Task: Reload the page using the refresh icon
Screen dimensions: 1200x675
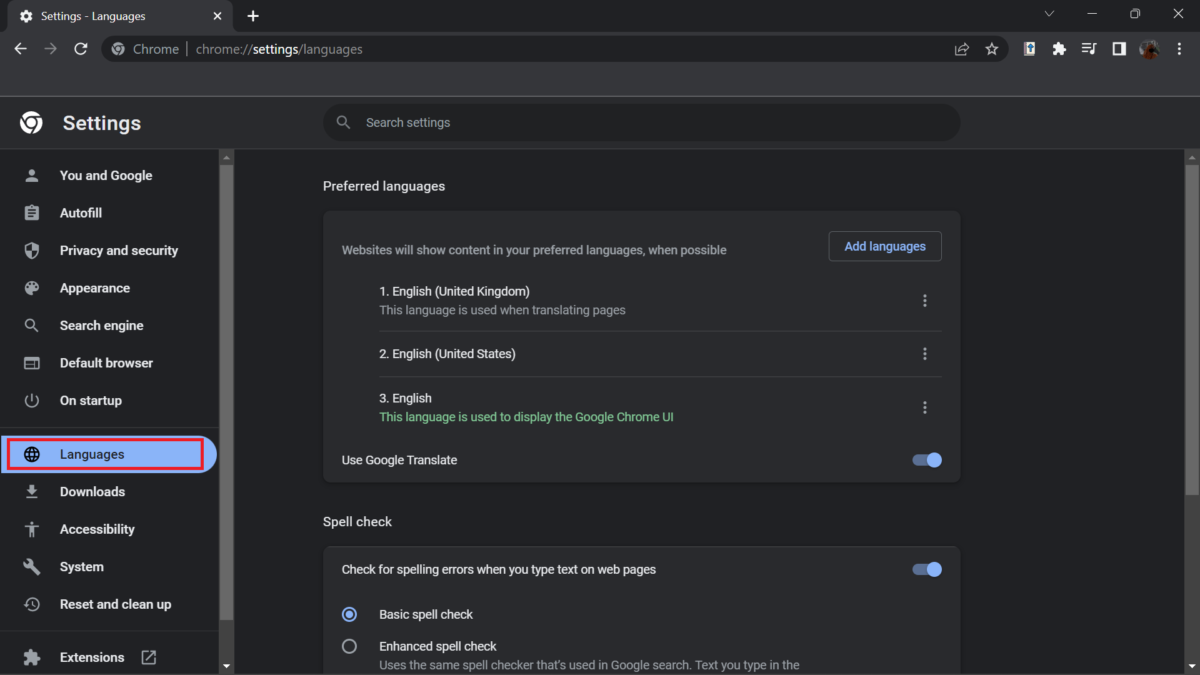Action: click(x=81, y=49)
